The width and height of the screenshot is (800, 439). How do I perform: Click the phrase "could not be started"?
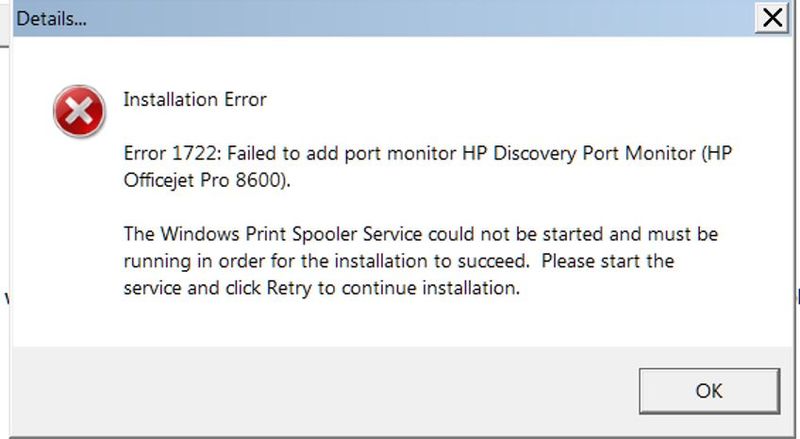(521, 236)
